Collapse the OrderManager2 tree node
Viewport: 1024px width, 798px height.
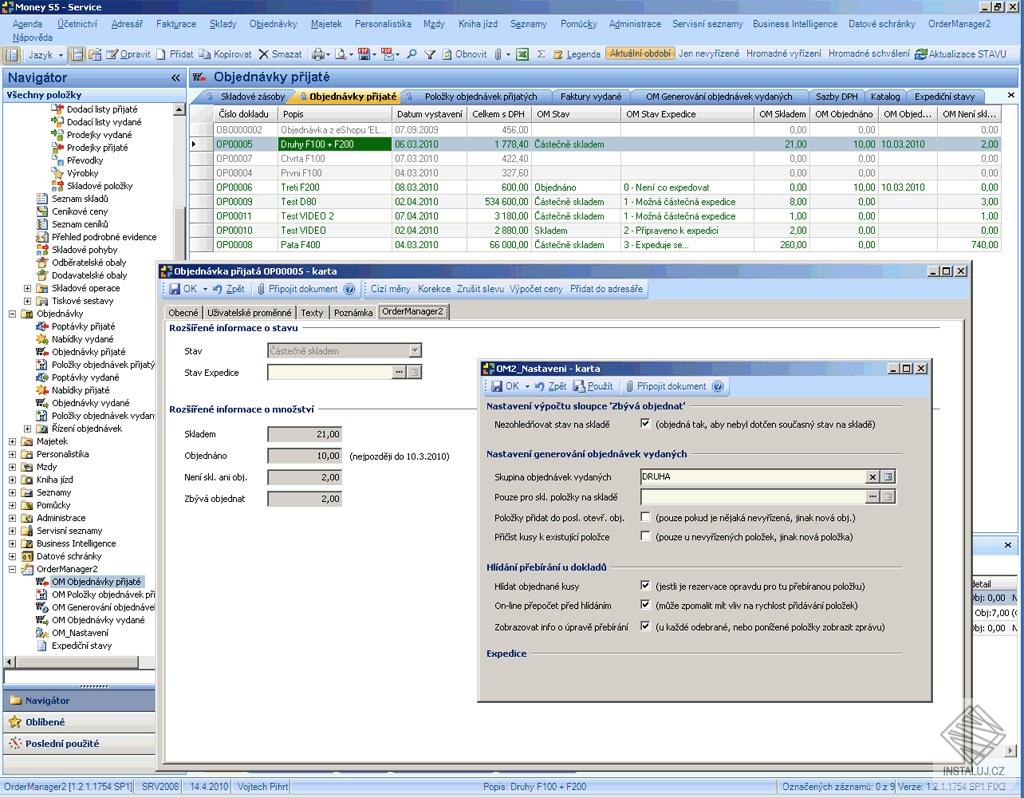coord(12,569)
